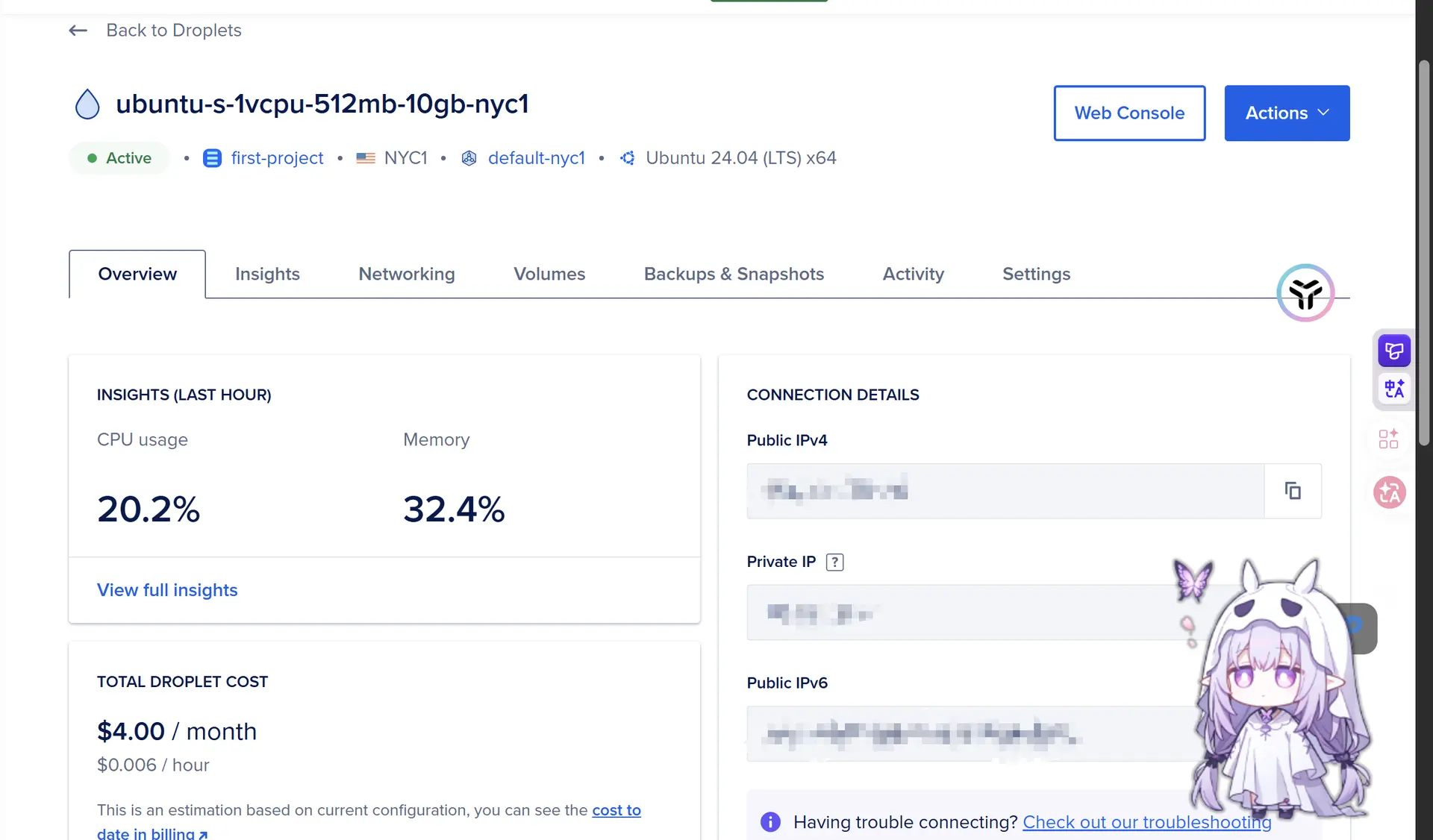Screen dimensions: 1433x840
Task: Go back to Droplets list
Action: pyautogui.click(x=174, y=31)
